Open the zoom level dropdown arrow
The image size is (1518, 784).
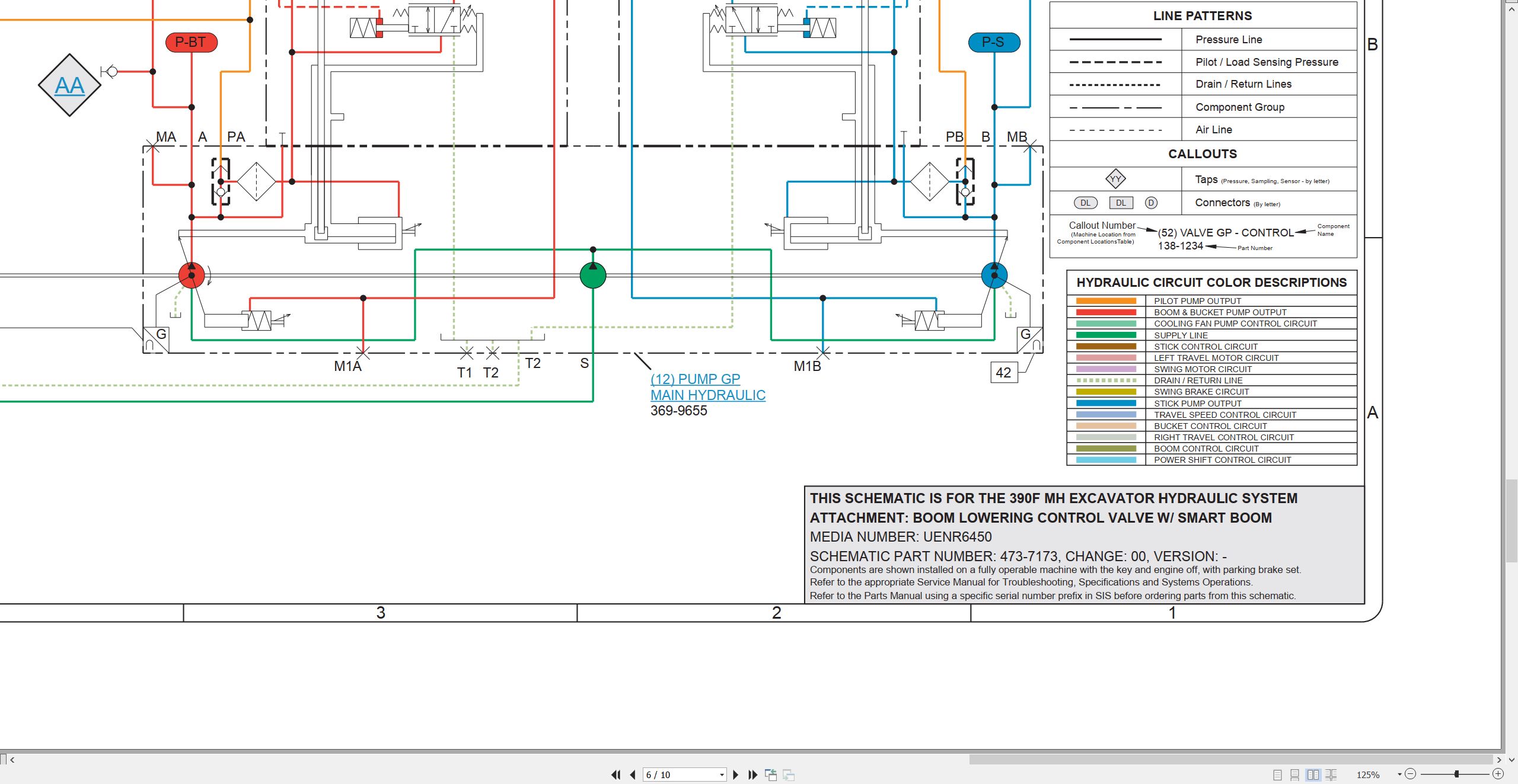pos(1399,775)
